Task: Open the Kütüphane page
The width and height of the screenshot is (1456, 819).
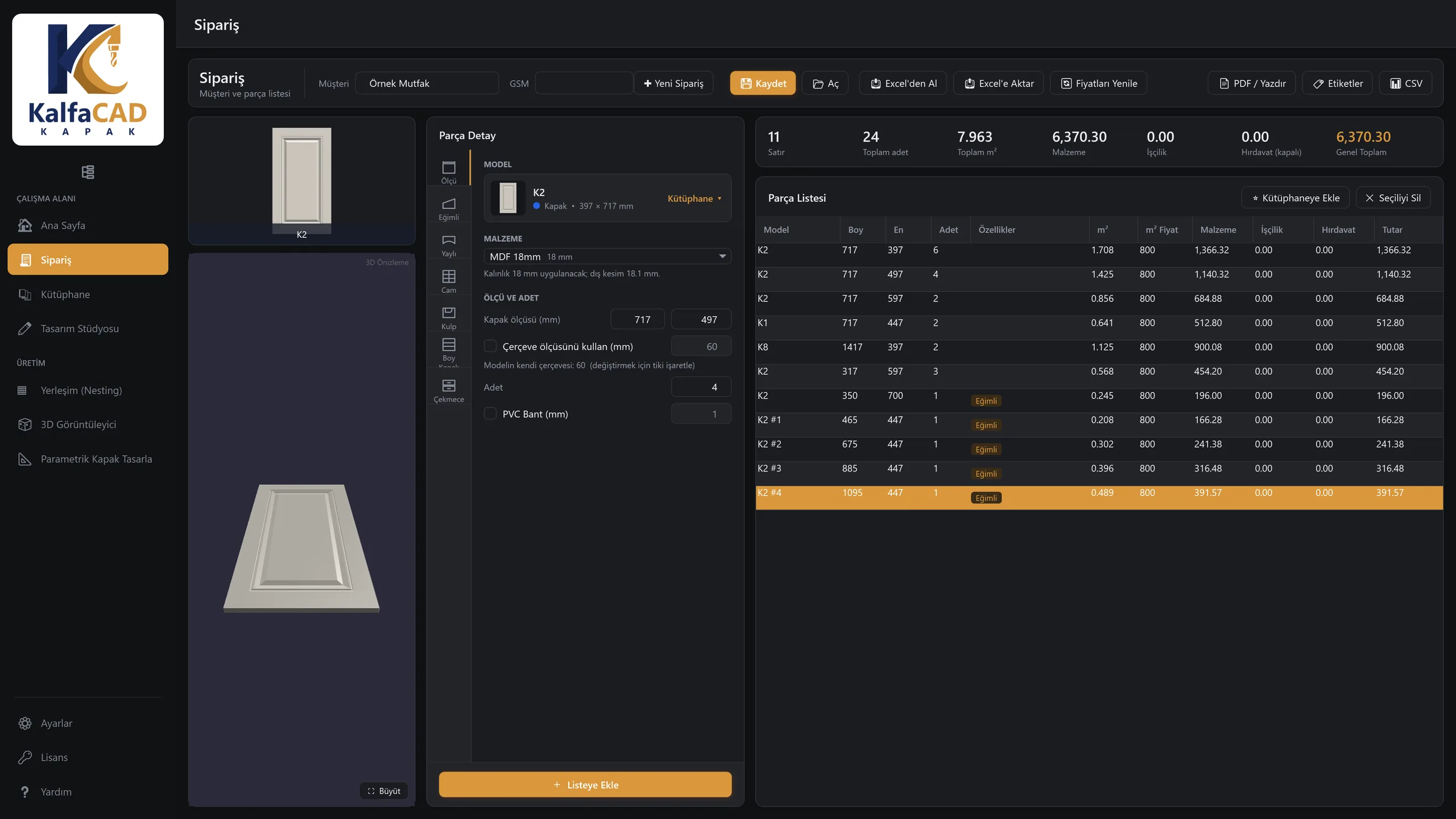Action: [x=88, y=294]
